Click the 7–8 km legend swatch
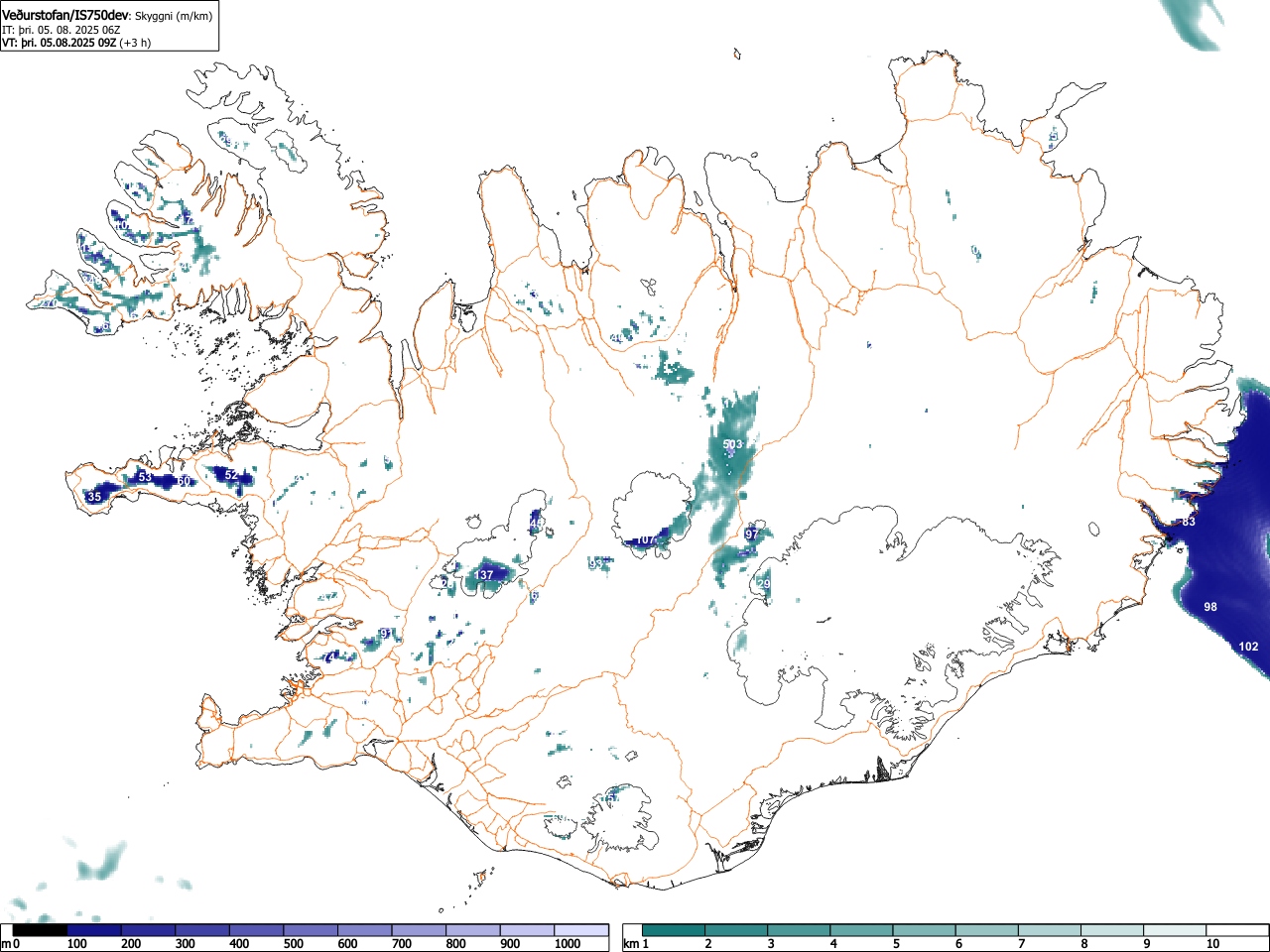This screenshot has height=952, width=1270. pos(1049,930)
